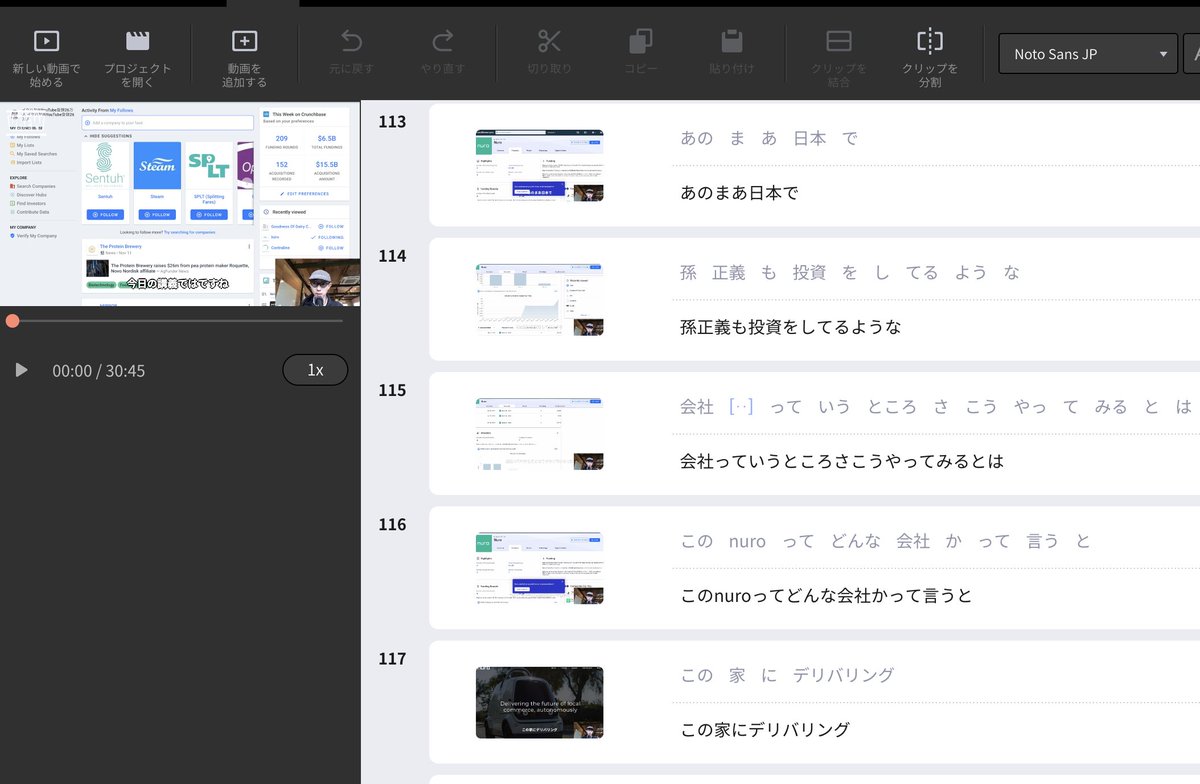The height and width of the screenshot is (784, 1200).
Task: Click clip number 117
Action: click(x=392, y=658)
